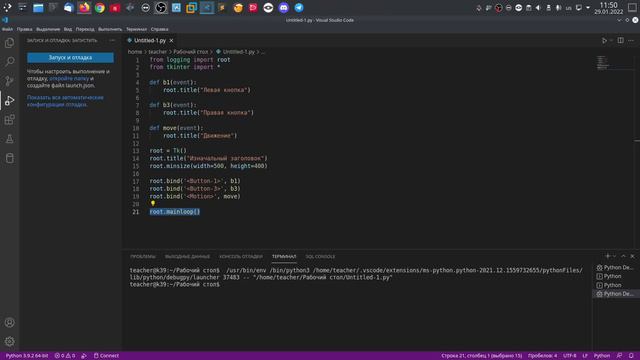The height and width of the screenshot is (360, 640).
Task: Switch to the КОНСОЛЬ ОТЛАДКИ panel tab
Action: (x=241, y=257)
